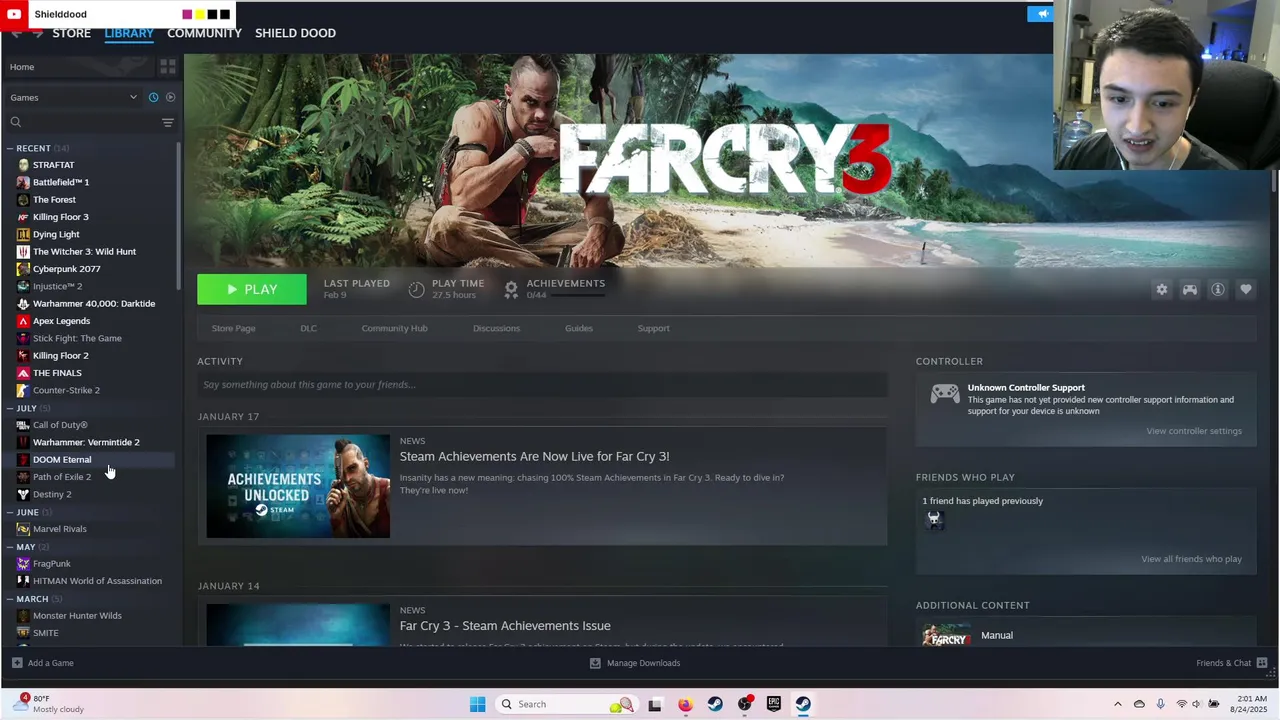Select the STRAFTAT game icon in sidebar
This screenshot has height=720, width=1280.
click(23, 165)
